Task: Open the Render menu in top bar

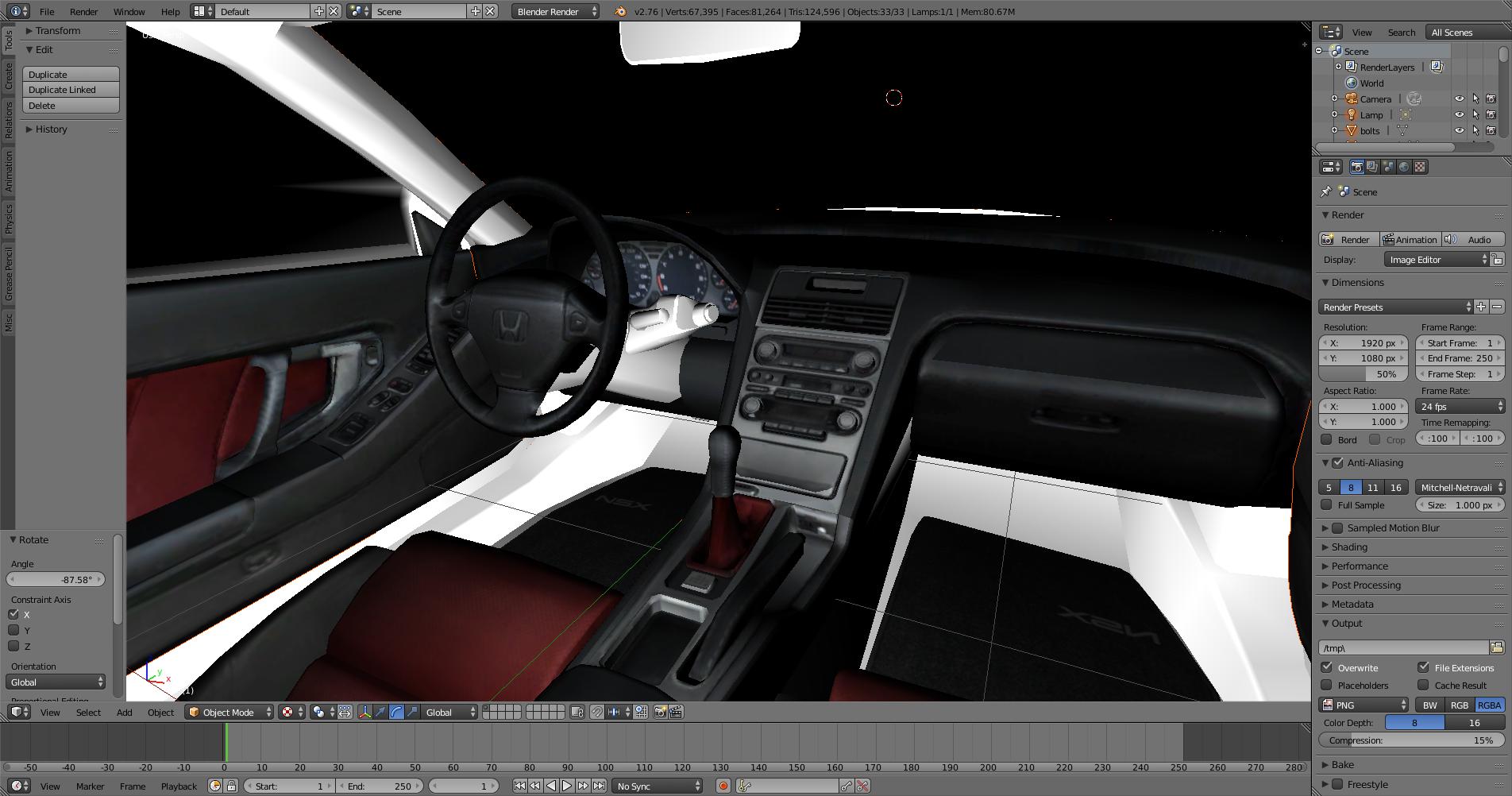Action: tap(83, 11)
